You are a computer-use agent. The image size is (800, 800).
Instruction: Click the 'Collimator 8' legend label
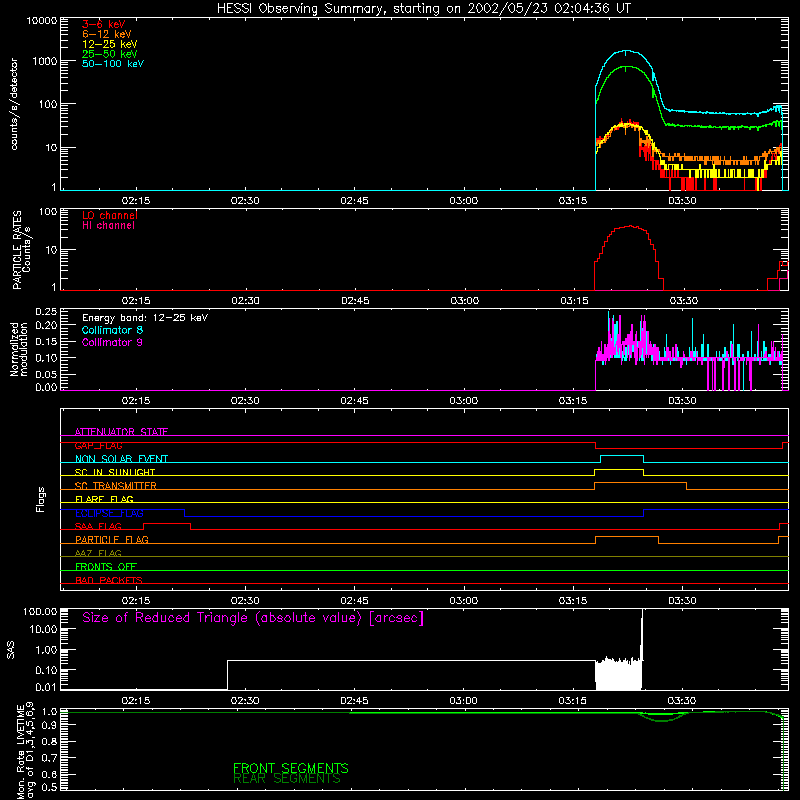(x=112, y=330)
